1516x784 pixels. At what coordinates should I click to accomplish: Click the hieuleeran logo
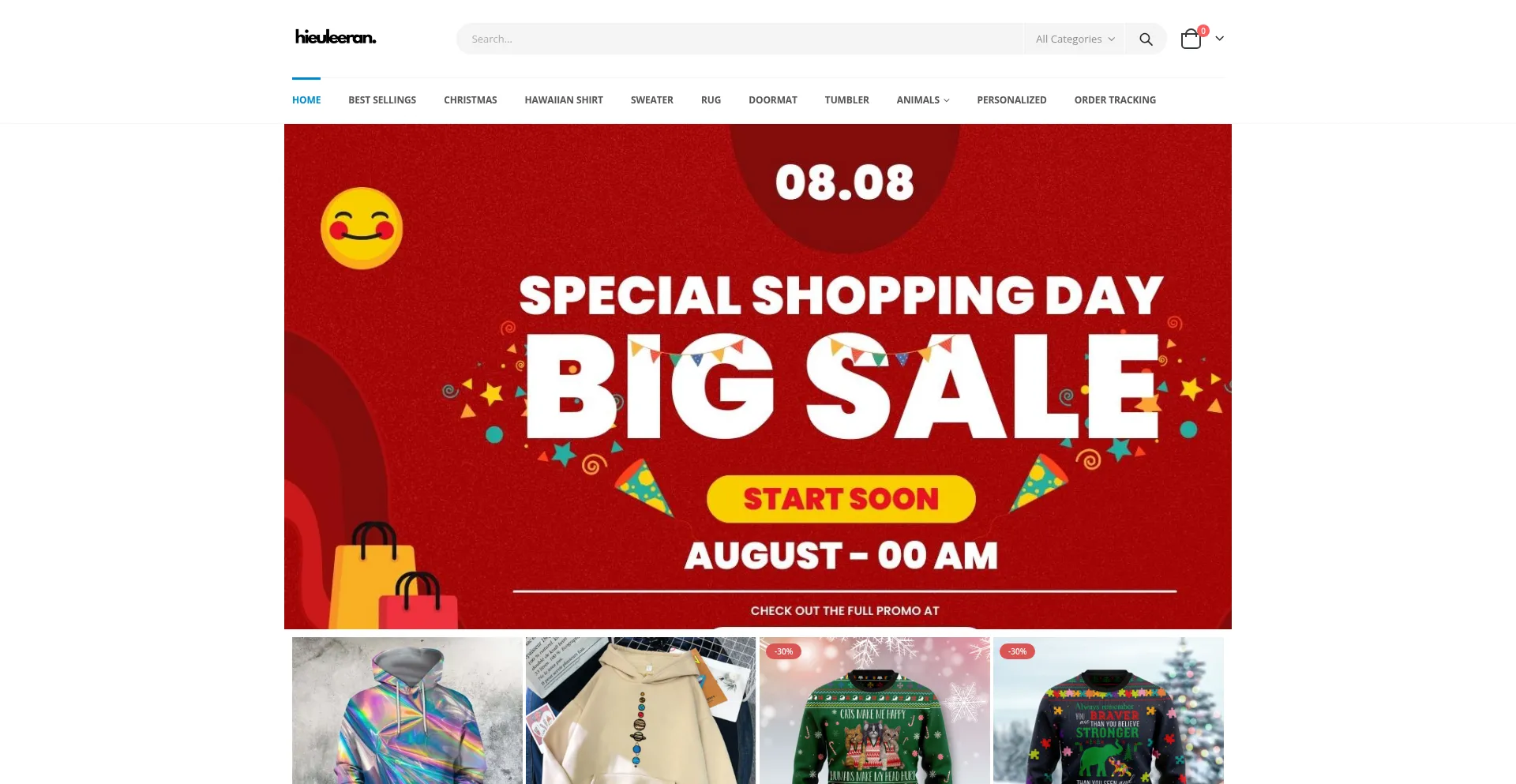tap(336, 36)
